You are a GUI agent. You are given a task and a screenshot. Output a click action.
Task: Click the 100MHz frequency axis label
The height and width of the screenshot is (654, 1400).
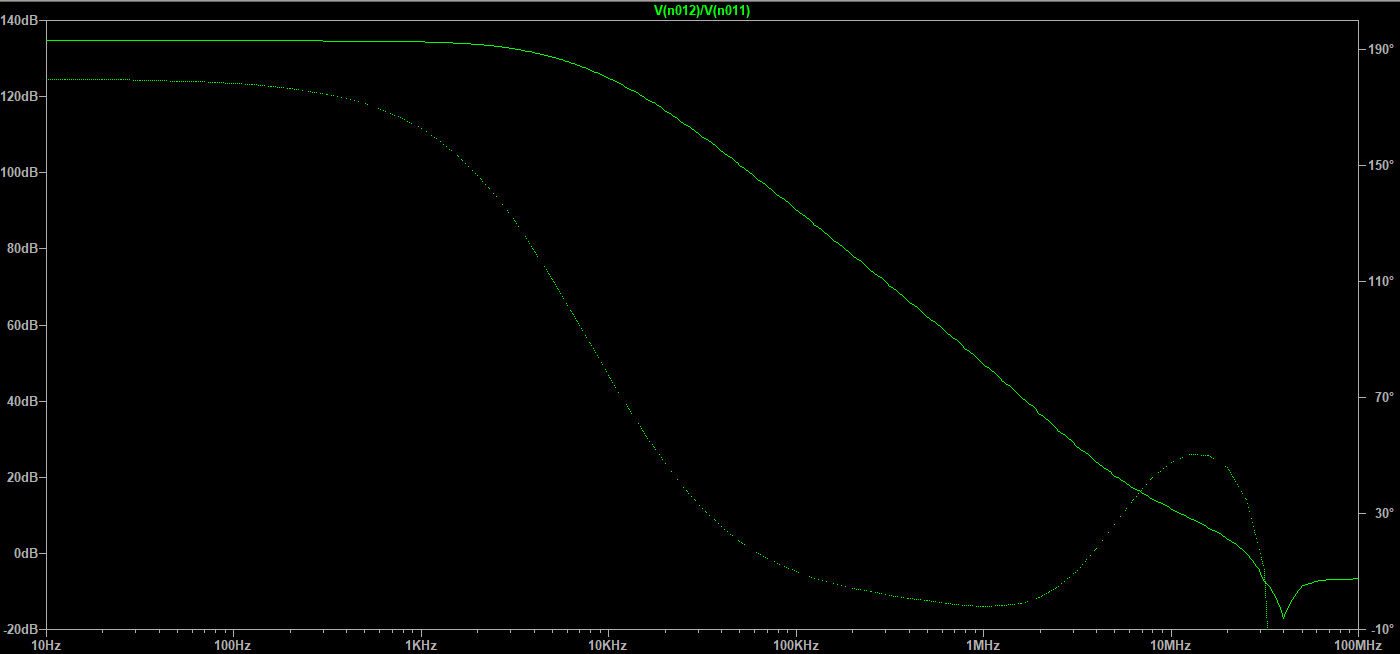pyautogui.click(x=1358, y=645)
